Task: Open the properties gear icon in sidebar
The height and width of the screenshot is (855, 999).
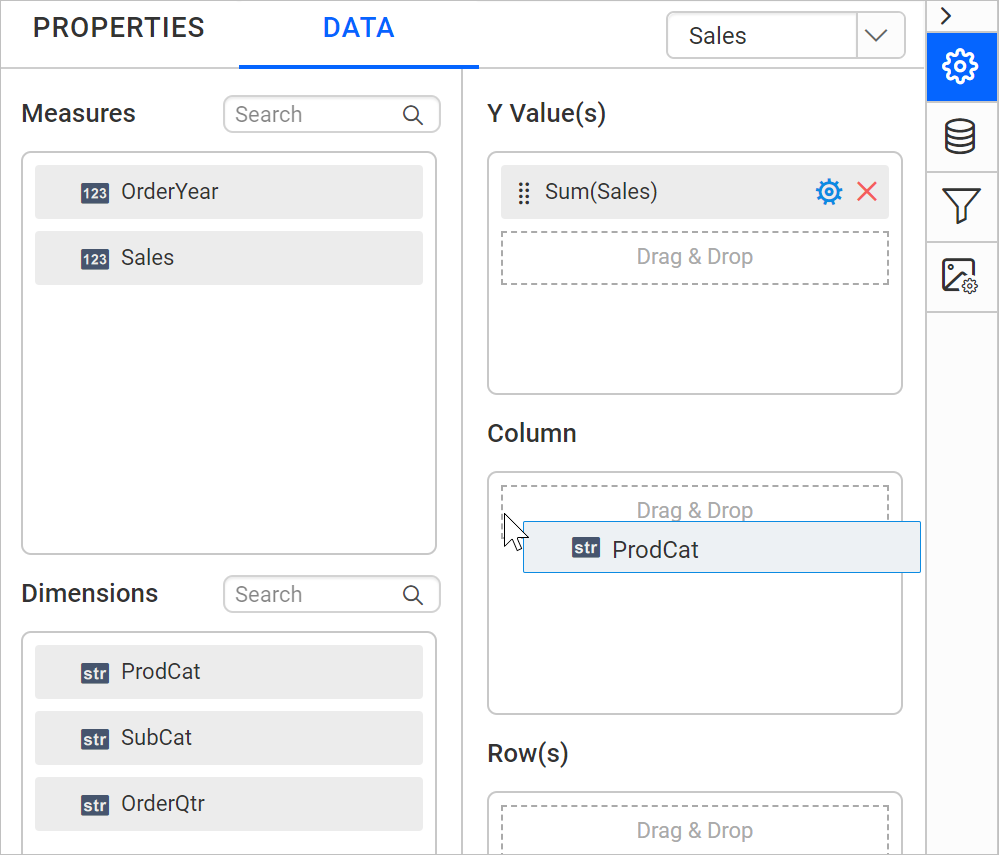Action: (961, 67)
